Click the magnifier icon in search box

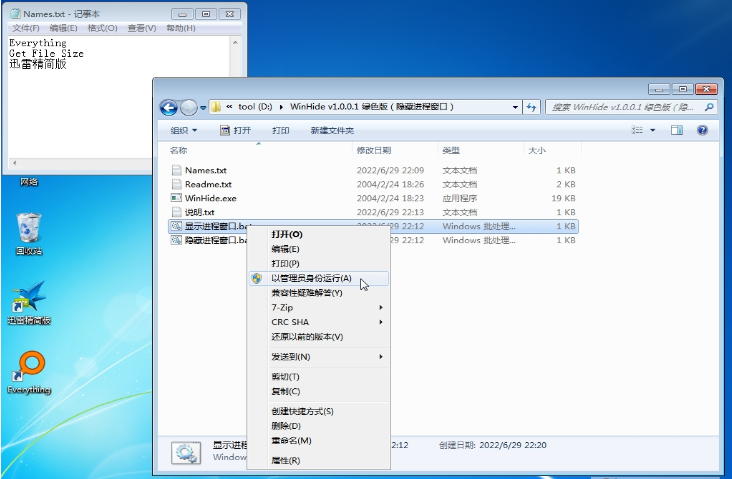click(x=709, y=107)
